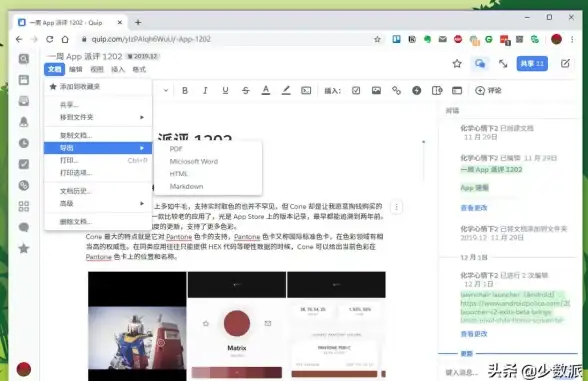588x381 pixels.
Task: Choose 打印... menu entry
Action: point(98,160)
